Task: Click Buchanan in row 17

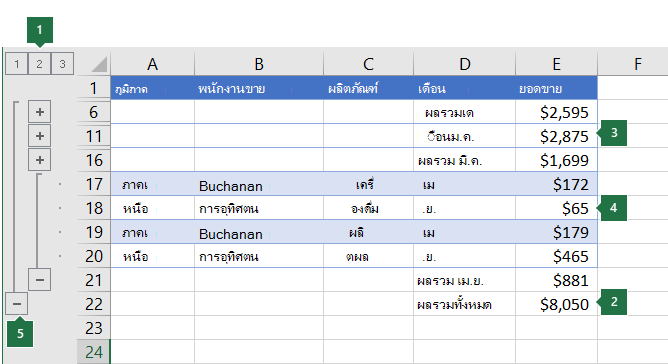Action: click(x=259, y=184)
